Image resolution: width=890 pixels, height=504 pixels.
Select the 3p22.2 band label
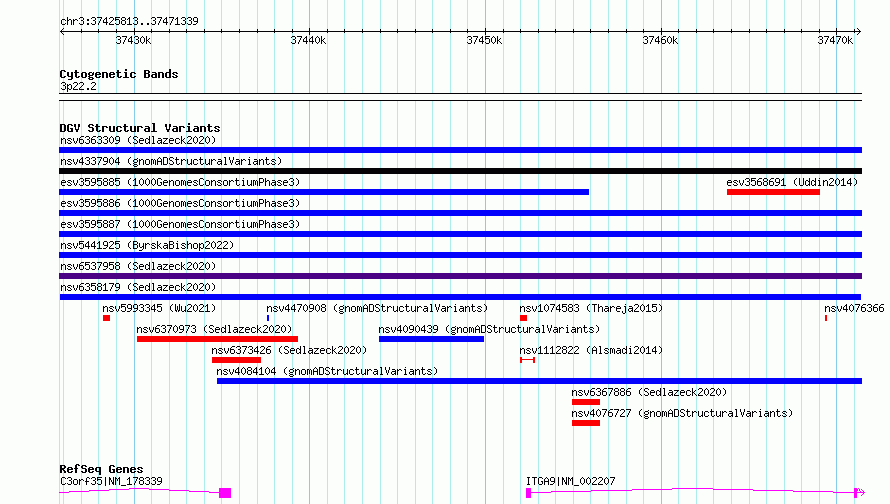click(x=78, y=86)
